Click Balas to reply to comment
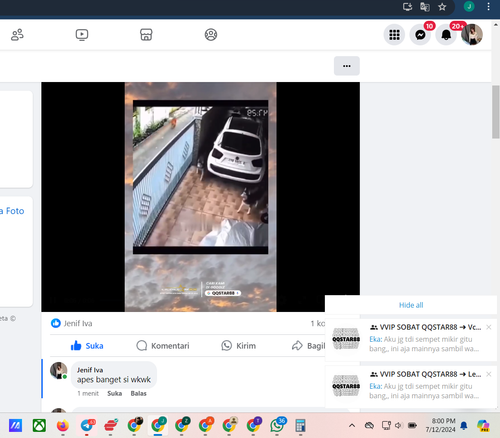This screenshot has width=500, height=438. tap(138, 393)
